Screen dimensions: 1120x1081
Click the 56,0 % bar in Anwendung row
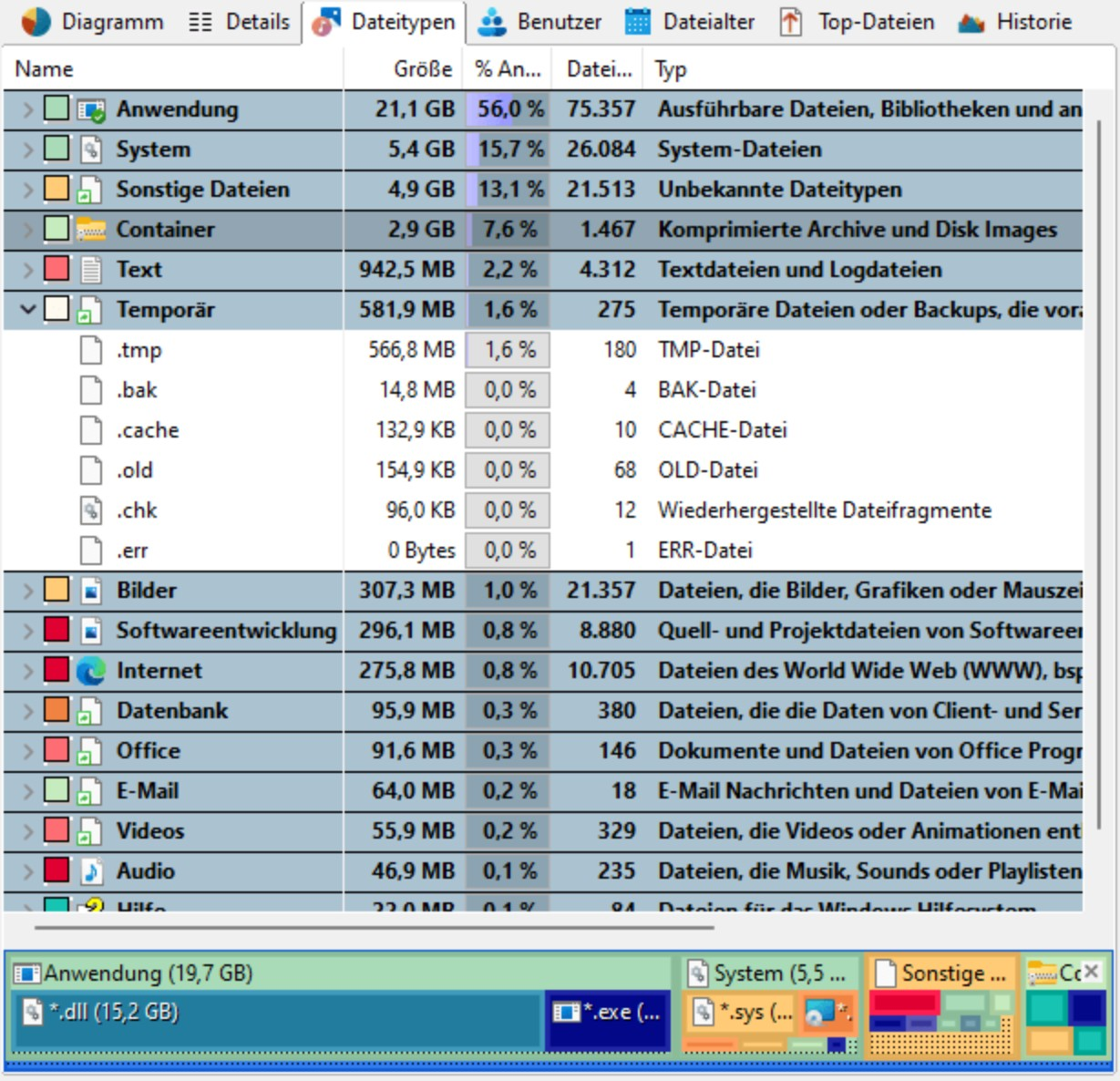[x=509, y=109]
